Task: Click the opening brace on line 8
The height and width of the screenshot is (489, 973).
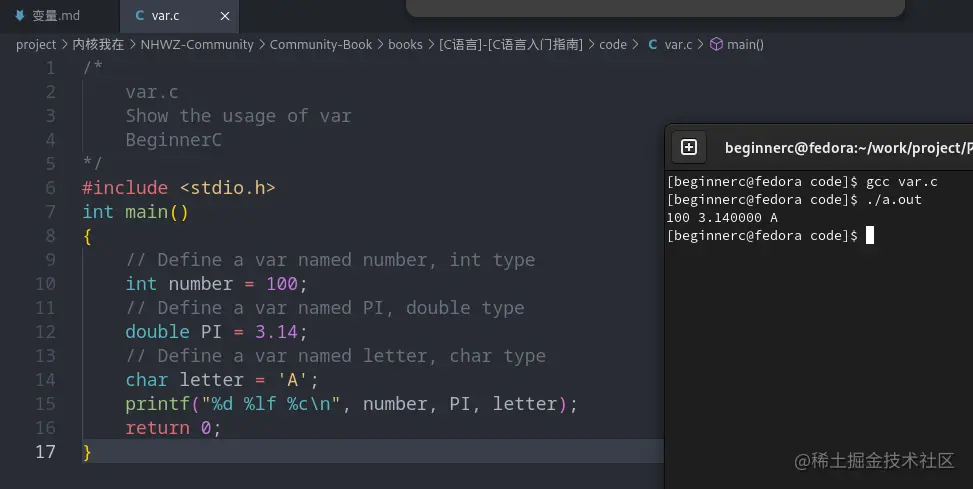Action: tap(87, 236)
